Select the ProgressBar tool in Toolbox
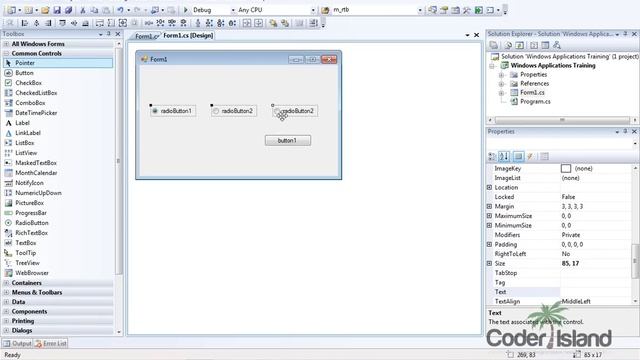This screenshot has height=360, width=640. [31, 213]
